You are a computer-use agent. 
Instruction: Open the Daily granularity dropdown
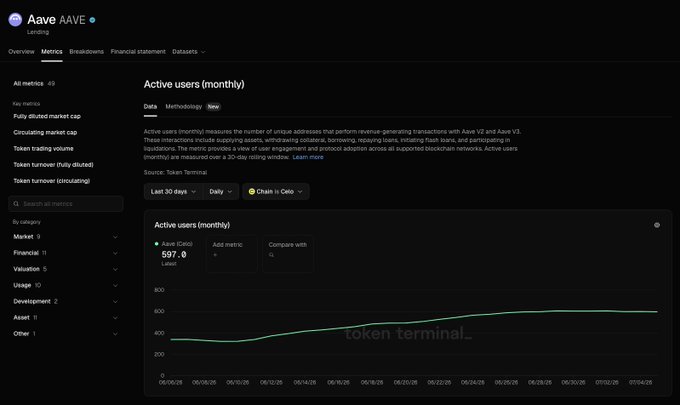[x=221, y=192]
